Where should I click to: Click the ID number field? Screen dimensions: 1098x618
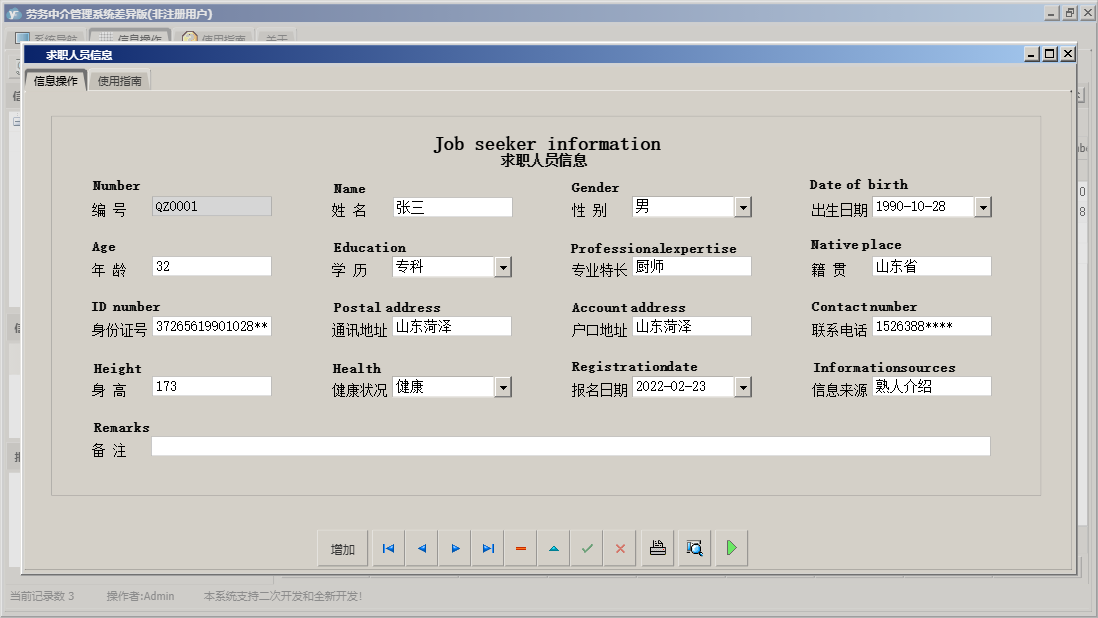tap(212, 326)
